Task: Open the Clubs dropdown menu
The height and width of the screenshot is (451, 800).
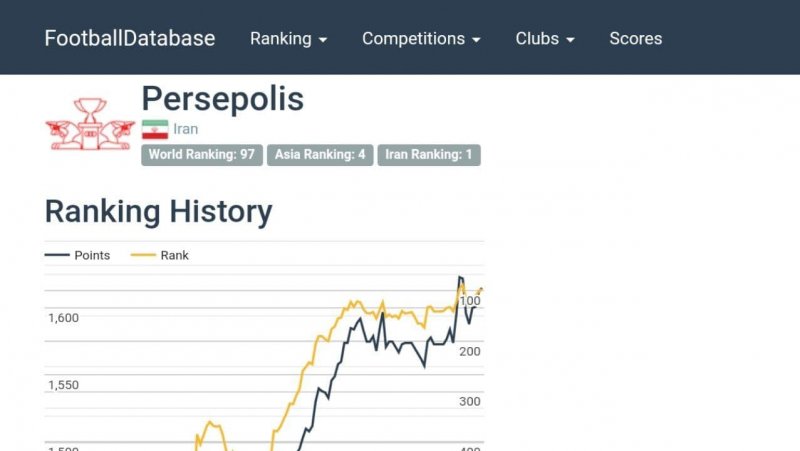Action: [545, 39]
